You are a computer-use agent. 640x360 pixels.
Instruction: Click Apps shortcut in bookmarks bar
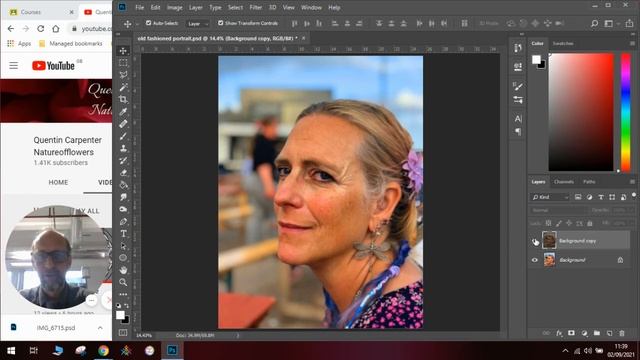(19, 43)
